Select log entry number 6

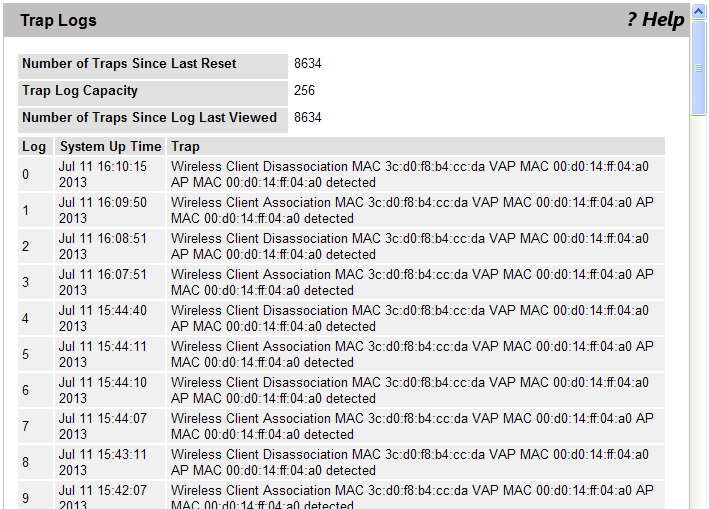point(26,390)
